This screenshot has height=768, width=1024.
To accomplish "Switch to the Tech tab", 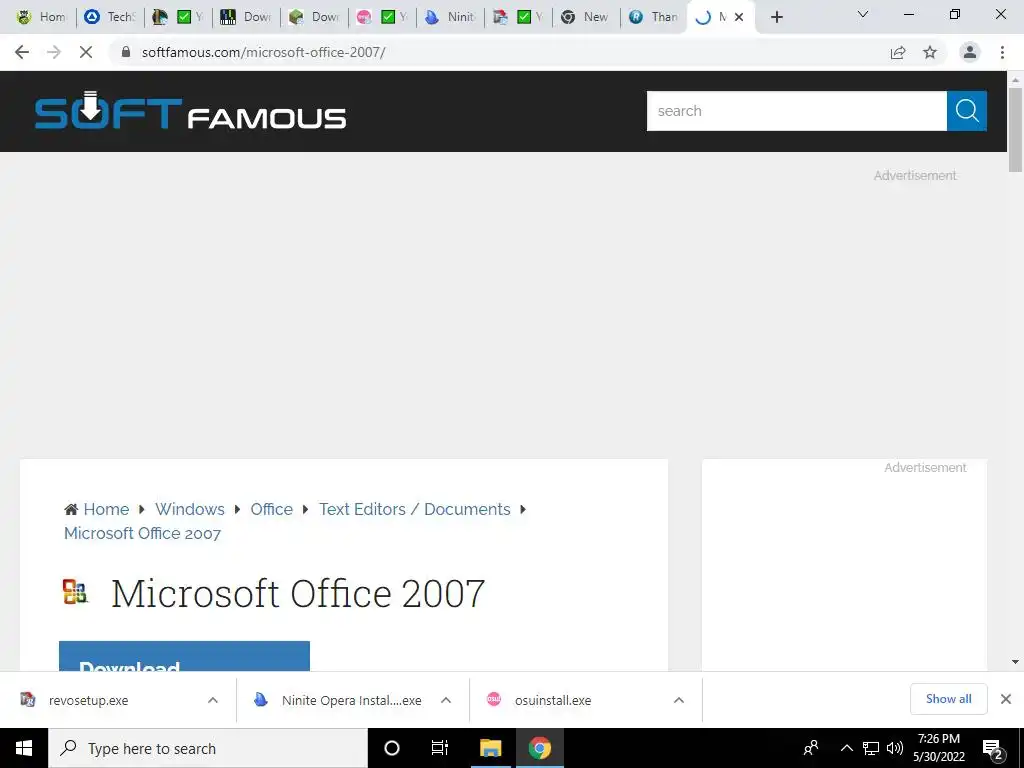I will tap(110, 17).
